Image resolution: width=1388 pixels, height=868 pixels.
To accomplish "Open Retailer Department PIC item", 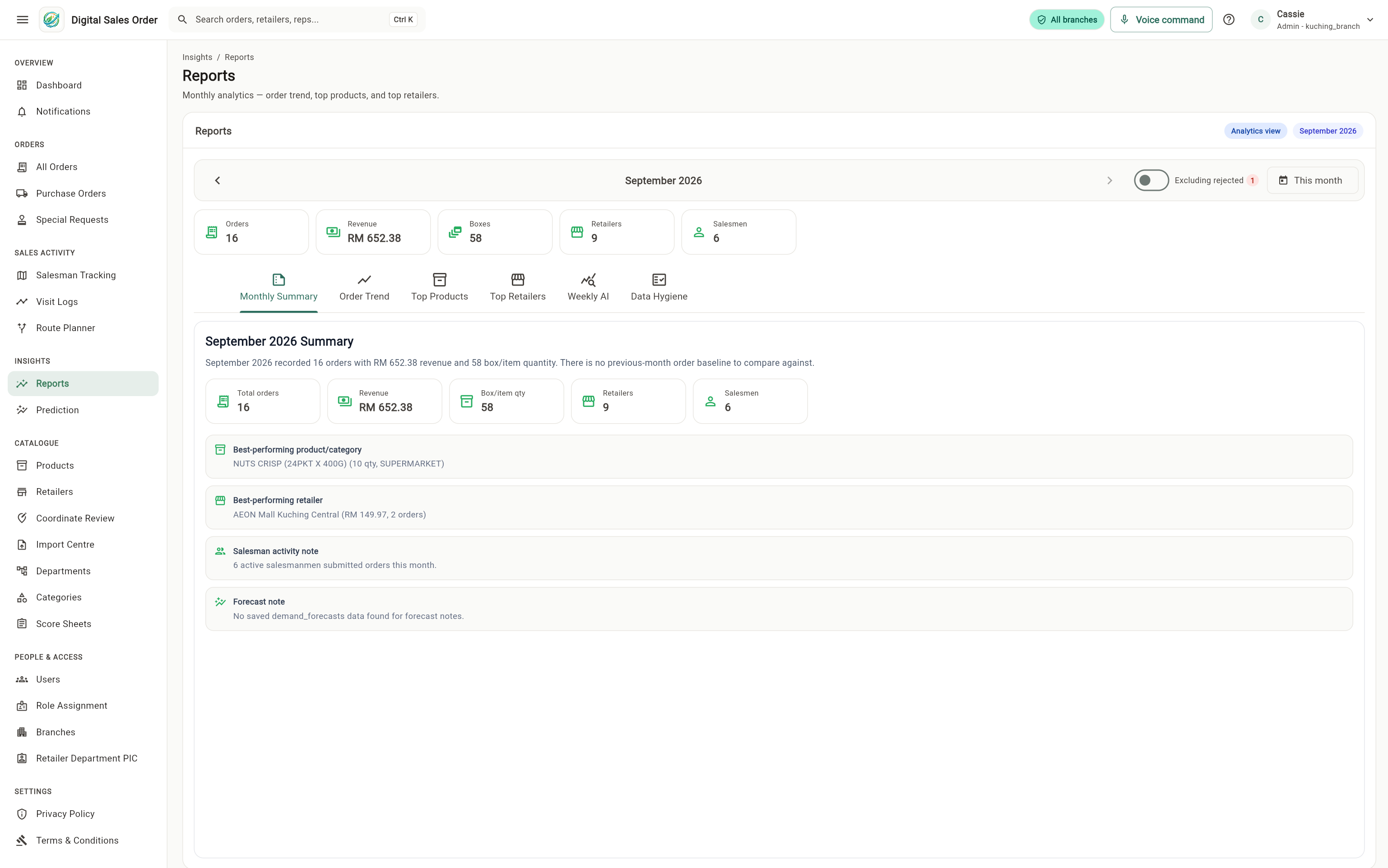I will 83,758.
